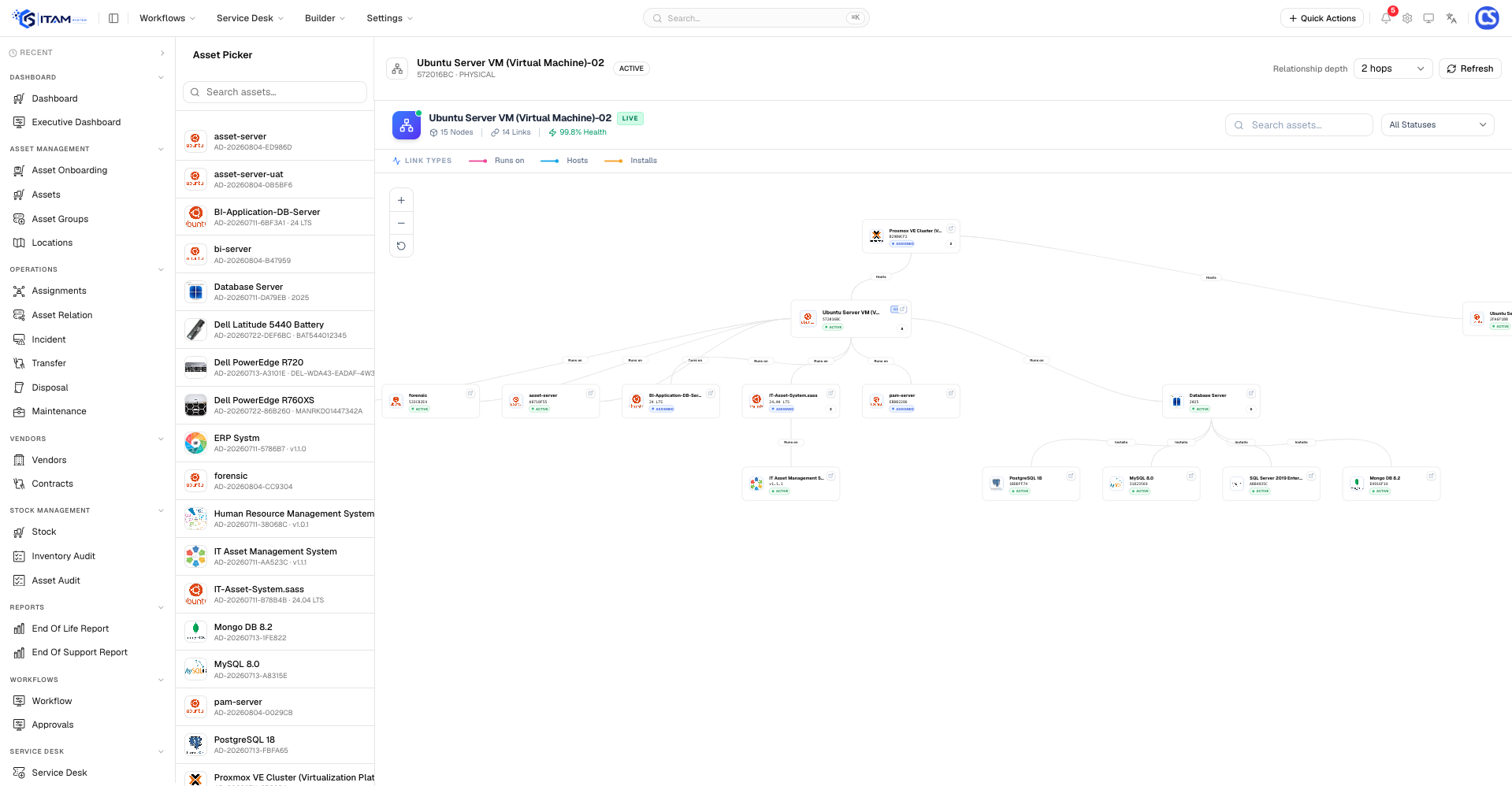Open the All Statuses filter dropdown

click(x=1437, y=124)
